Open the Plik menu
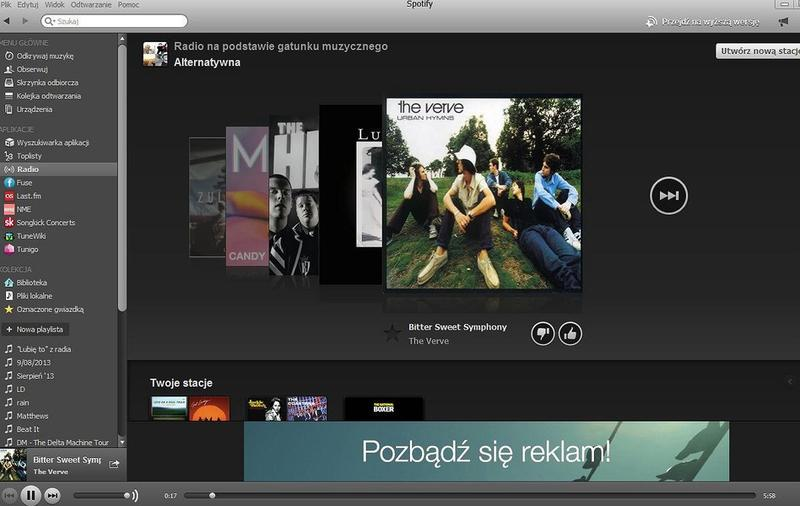 click(6, 5)
